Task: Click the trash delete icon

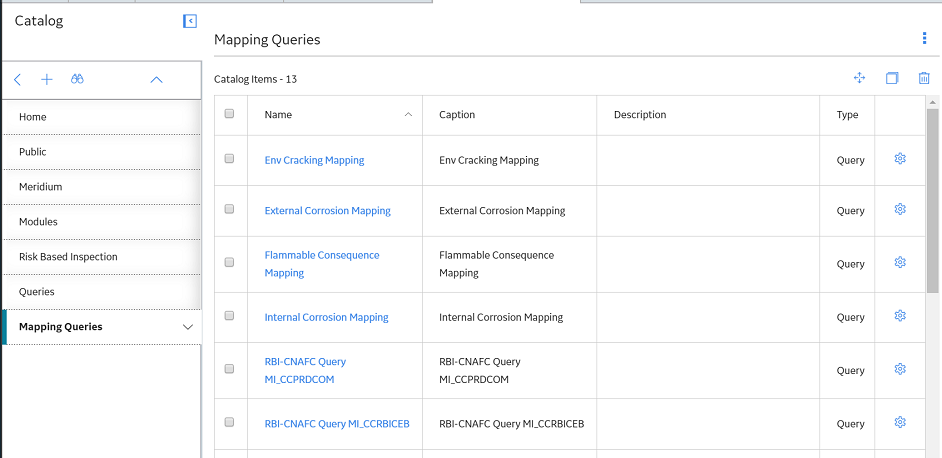Action: pos(924,78)
